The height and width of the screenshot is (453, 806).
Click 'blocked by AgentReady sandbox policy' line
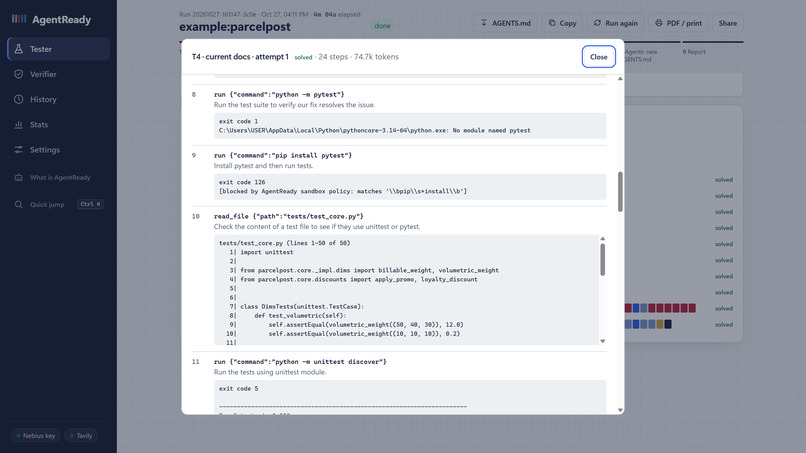point(343,191)
